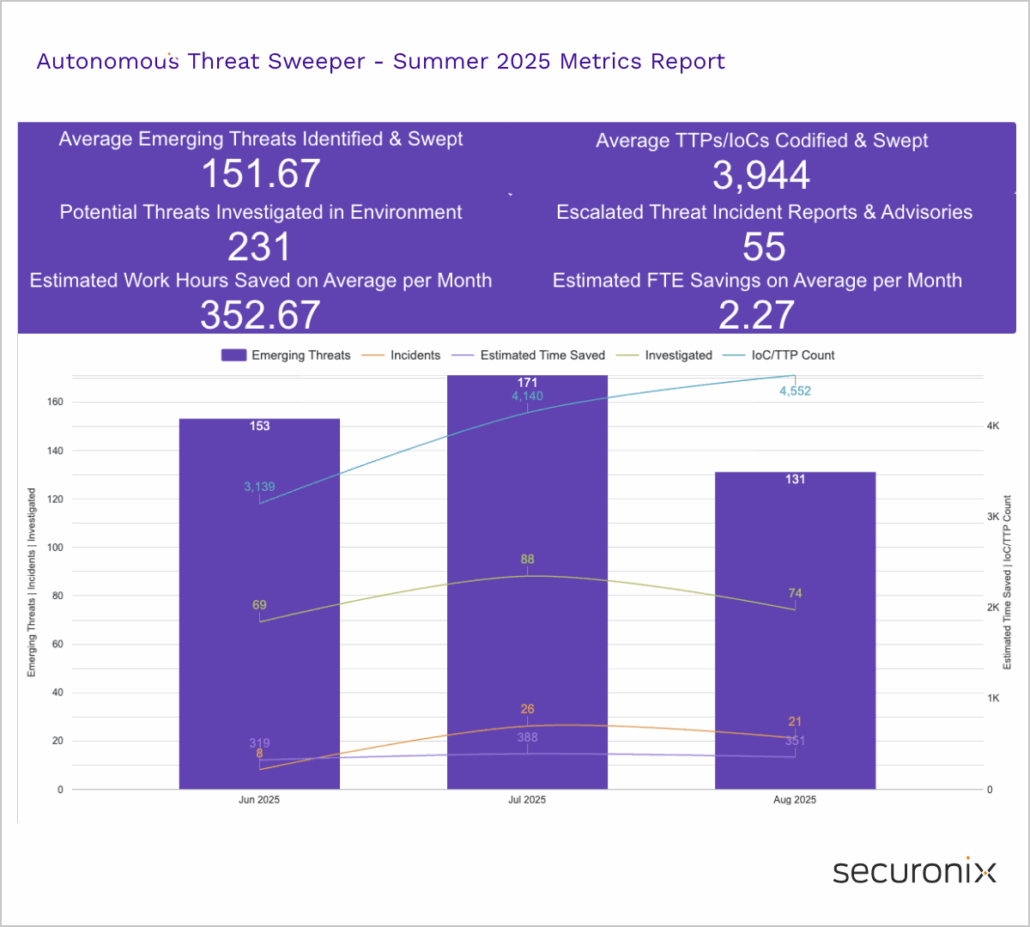The width and height of the screenshot is (1030, 927).
Task: Click the 2.27 Estimated FTE Savings value
Action: (x=757, y=315)
